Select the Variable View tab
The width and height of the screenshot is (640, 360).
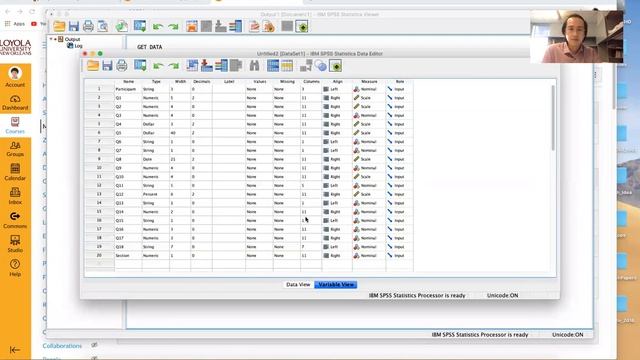tap(336, 284)
